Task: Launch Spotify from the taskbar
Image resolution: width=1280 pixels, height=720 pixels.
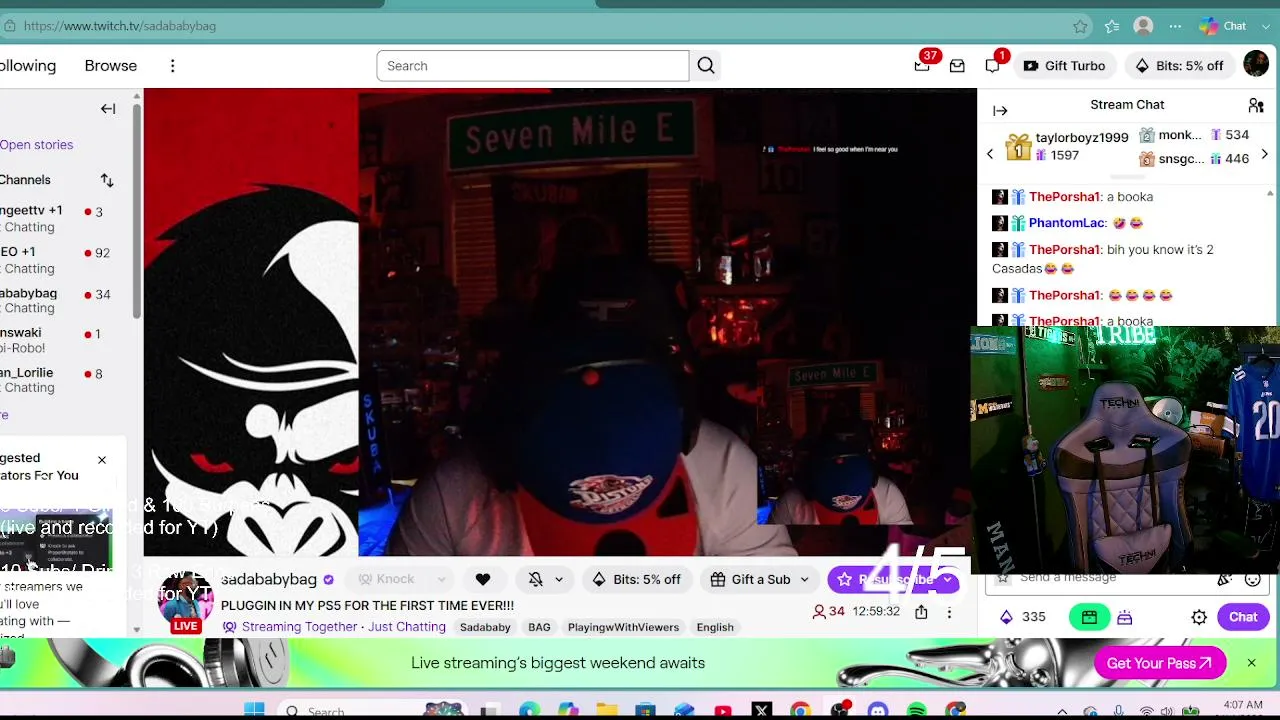Action: click(x=917, y=710)
